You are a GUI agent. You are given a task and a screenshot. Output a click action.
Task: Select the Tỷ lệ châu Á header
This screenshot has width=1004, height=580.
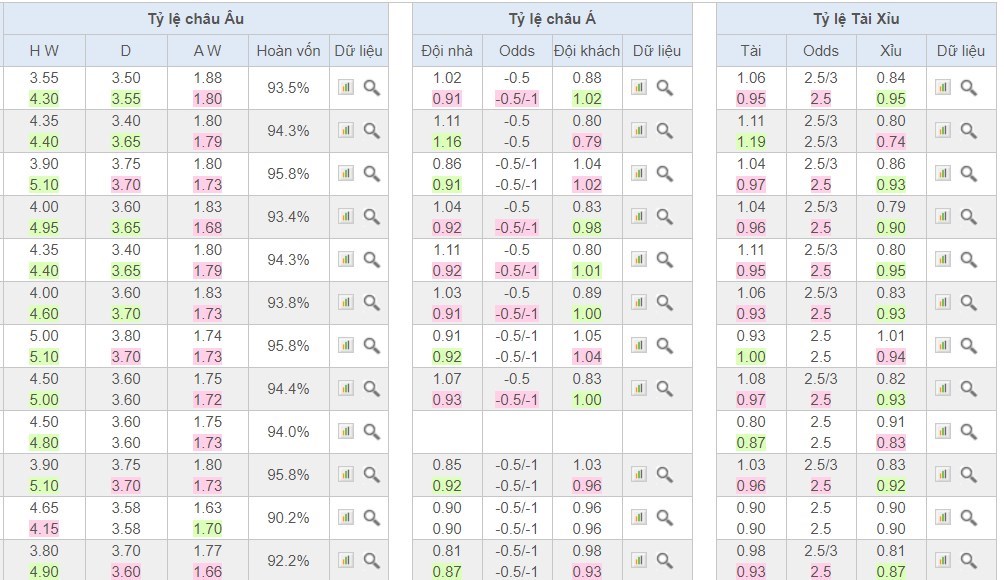click(x=552, y=19)
